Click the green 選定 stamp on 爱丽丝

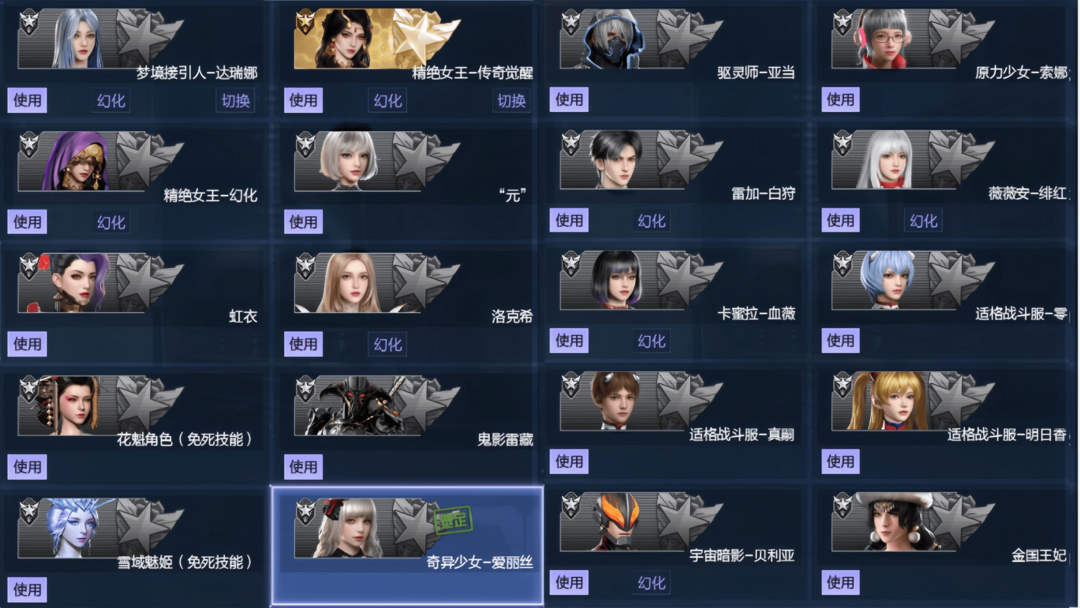point(453,520)
